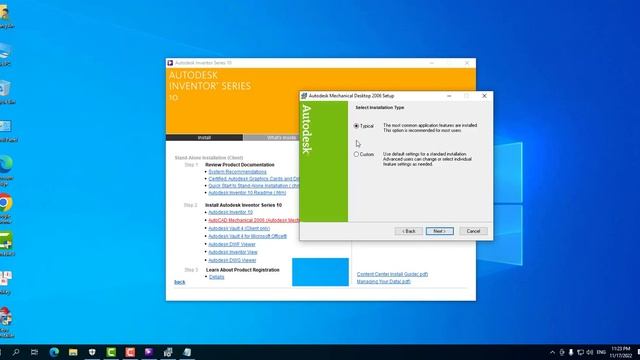640x360 pixels.
Task: Open the user folder desktop icon at top
Action: 6,17
